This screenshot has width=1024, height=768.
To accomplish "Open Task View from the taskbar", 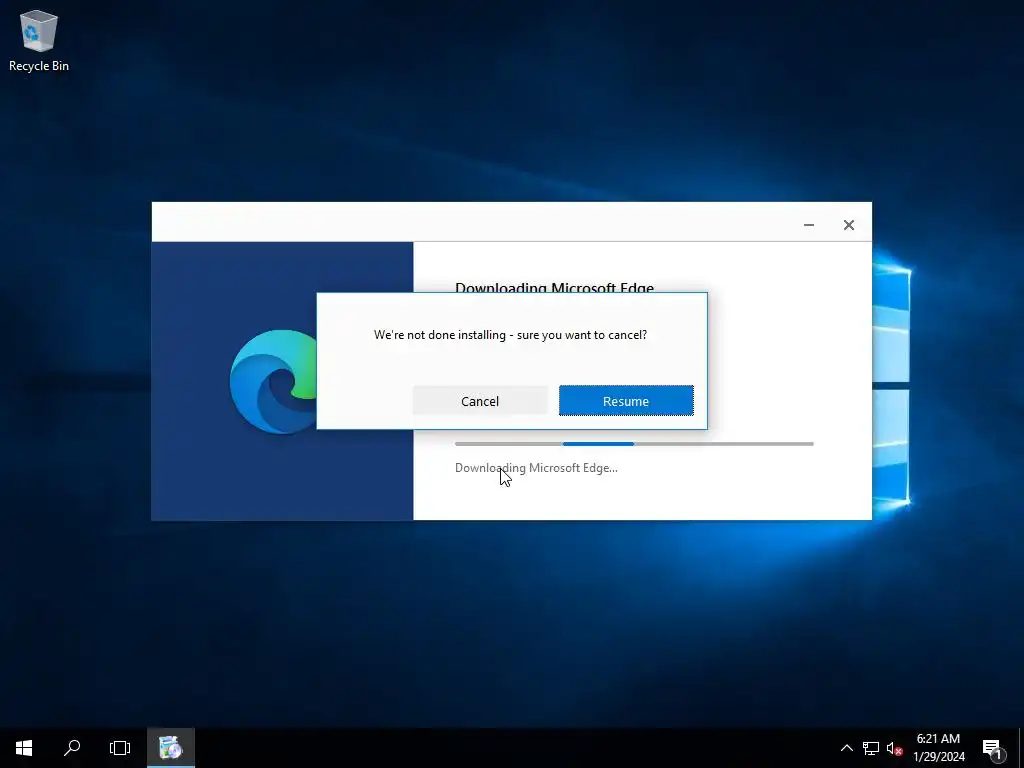I will 120,748.
